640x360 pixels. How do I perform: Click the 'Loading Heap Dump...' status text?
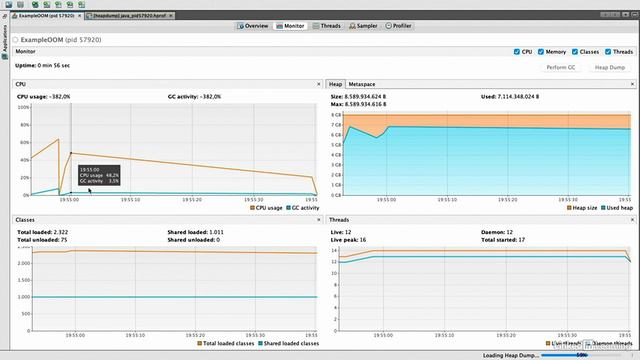(511, 356)
